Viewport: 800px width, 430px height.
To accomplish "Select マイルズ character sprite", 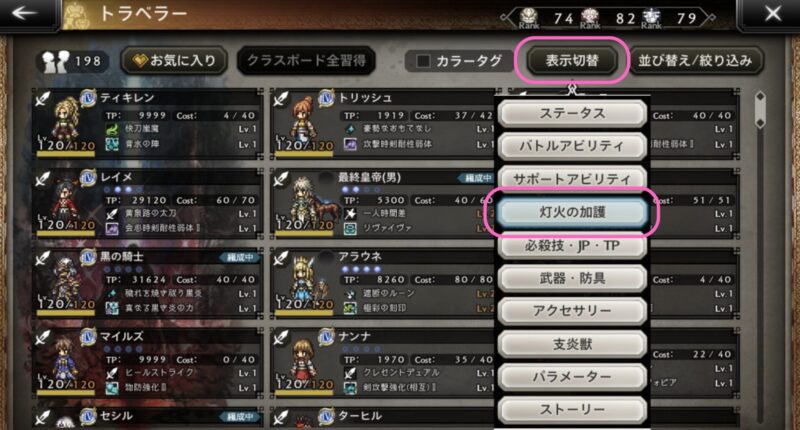I will pos(66,360).
